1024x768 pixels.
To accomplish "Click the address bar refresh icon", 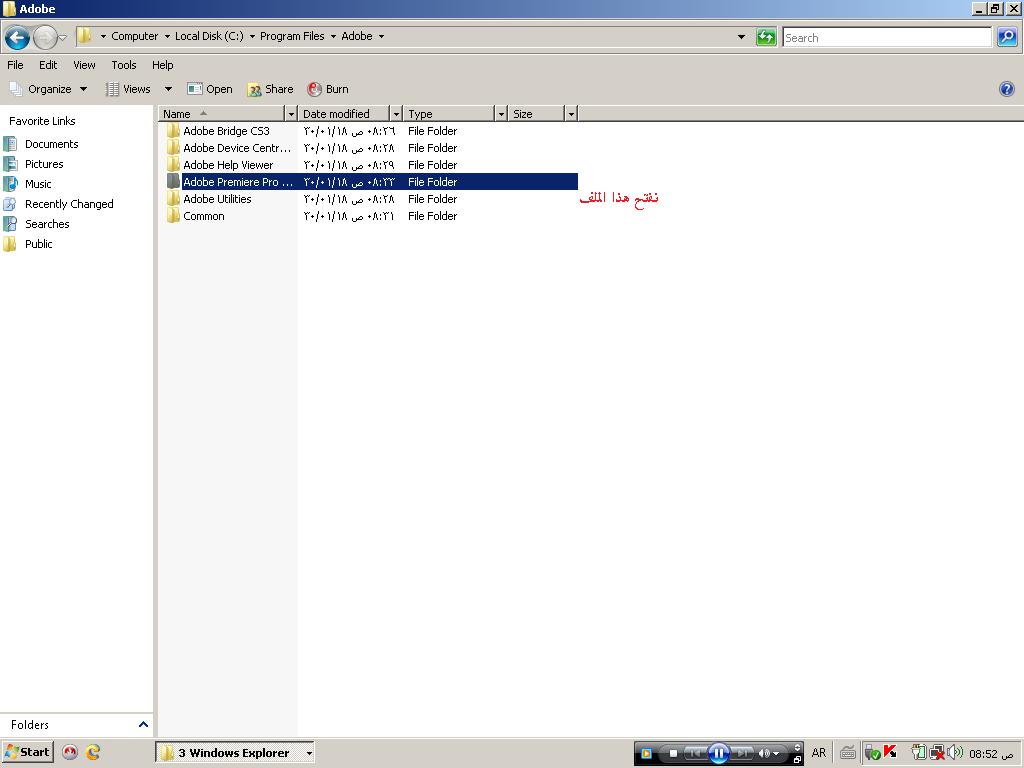I will pos(766,37).
